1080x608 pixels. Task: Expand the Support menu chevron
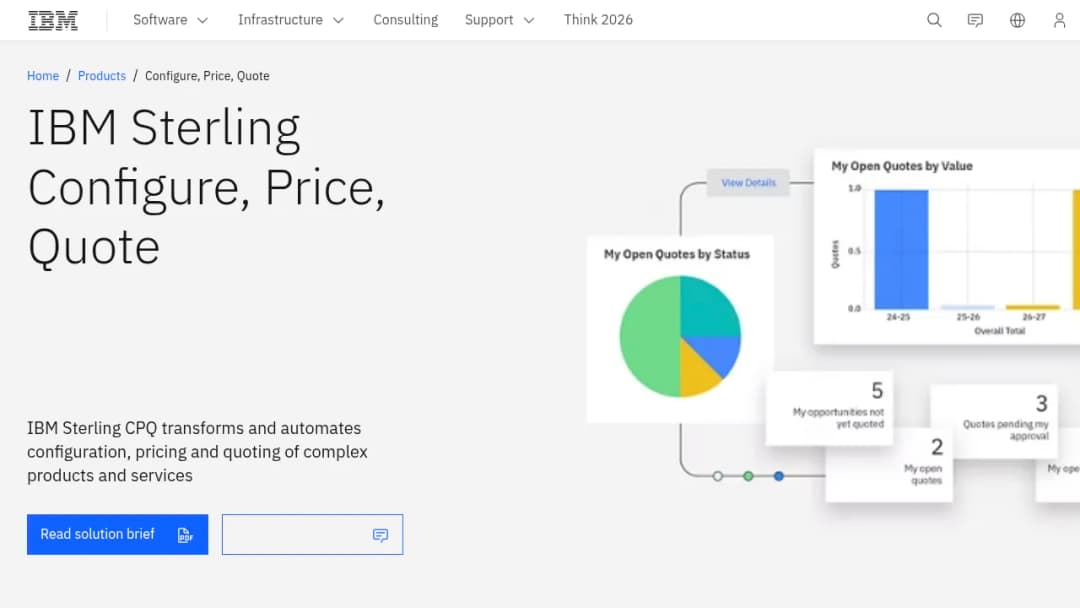click(529, 21)
